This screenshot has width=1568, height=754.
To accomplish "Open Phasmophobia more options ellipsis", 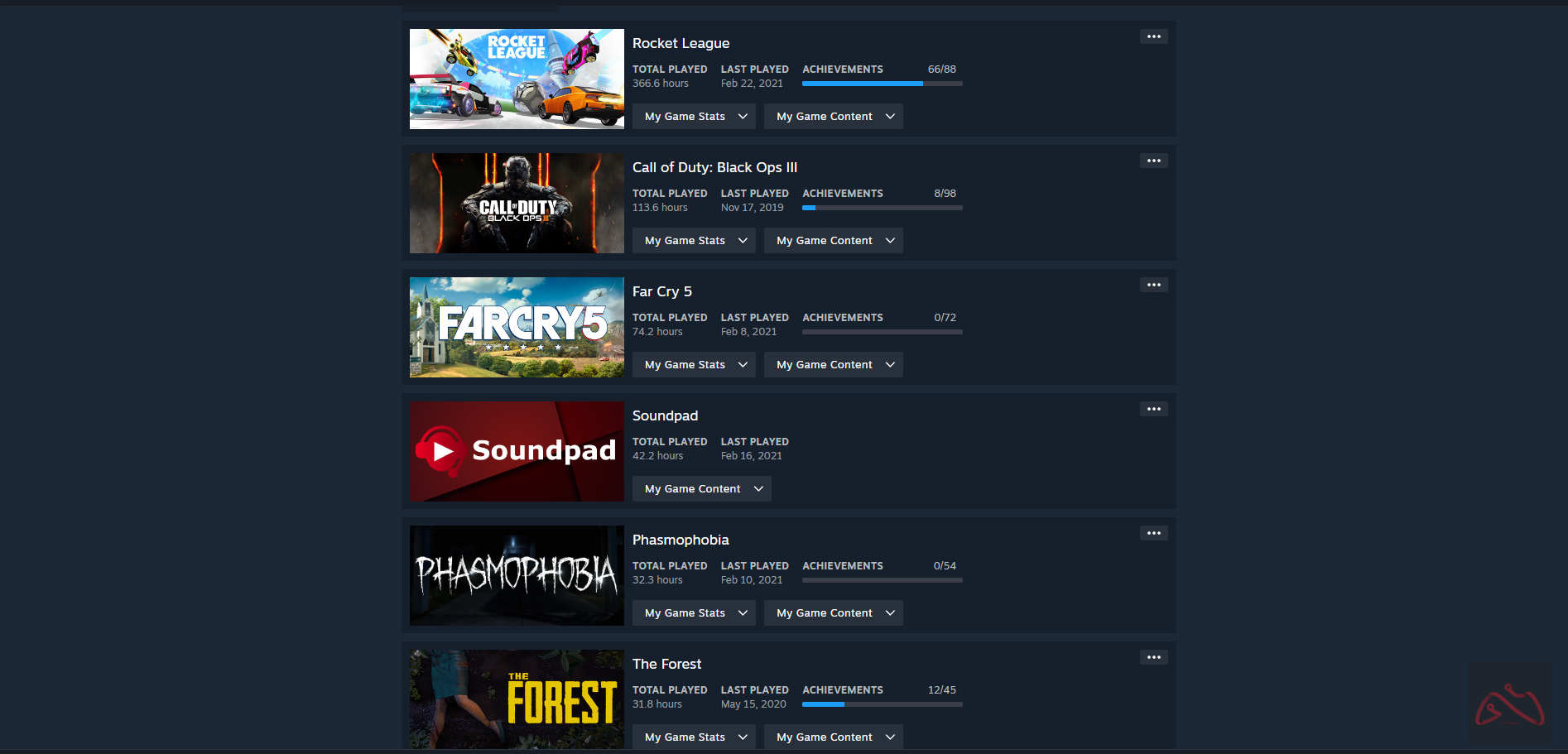I will point(1153,533).
